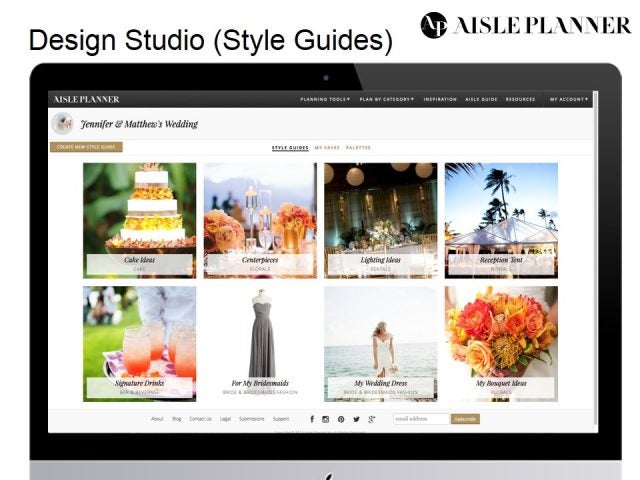Switch to the My Faves tab
The width and height of the screenshot is (640, 480).
(327, 148)
